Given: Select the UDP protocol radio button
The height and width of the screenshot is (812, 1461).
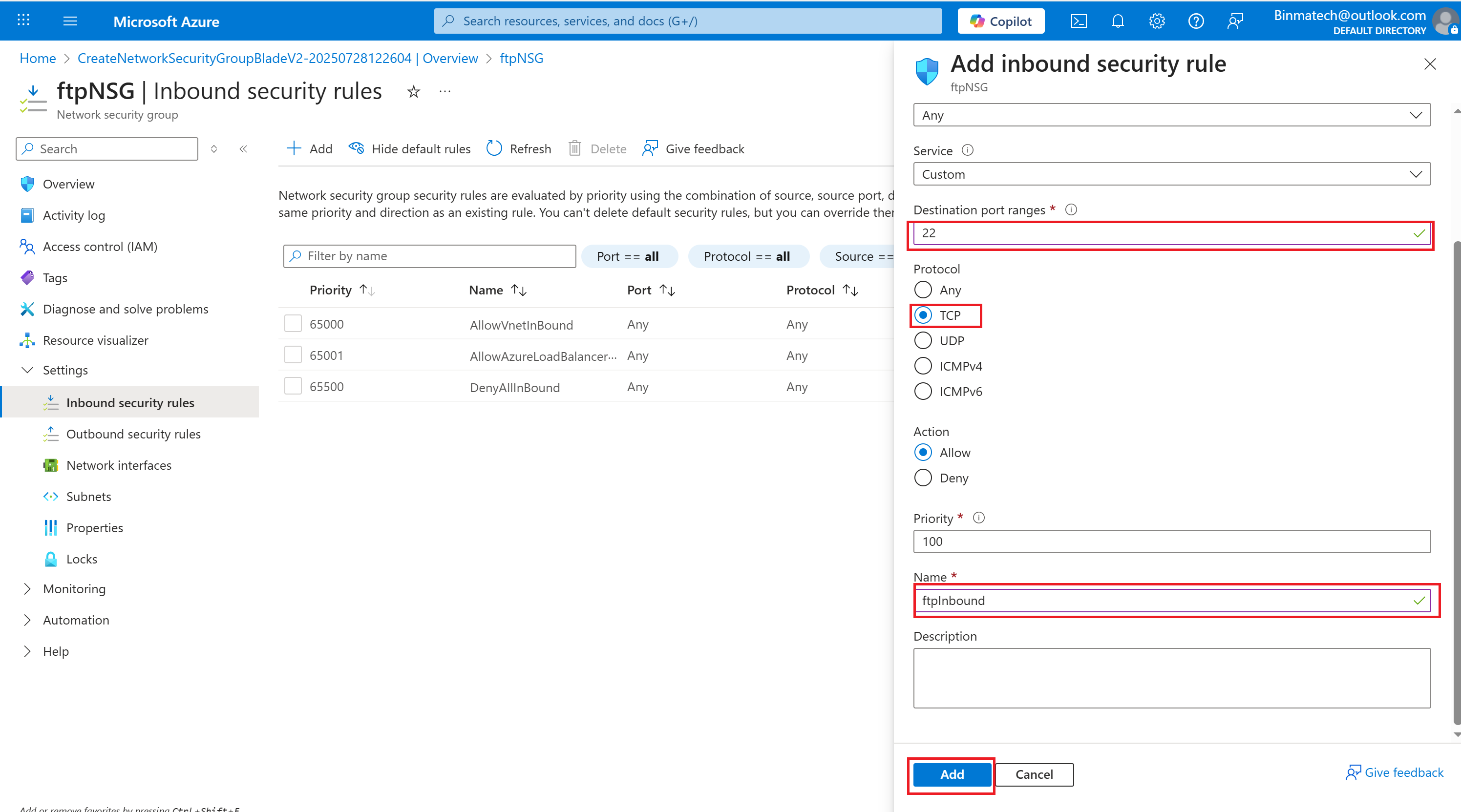Looking at the screenshot, I should (x=923, y=341).
